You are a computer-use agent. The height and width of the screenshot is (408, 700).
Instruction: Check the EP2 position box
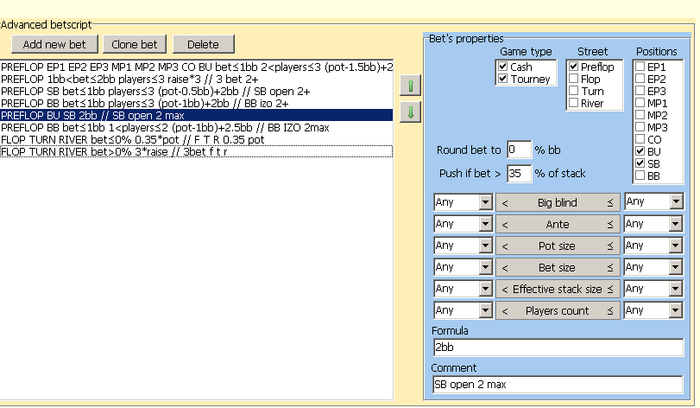click(640, 79)
